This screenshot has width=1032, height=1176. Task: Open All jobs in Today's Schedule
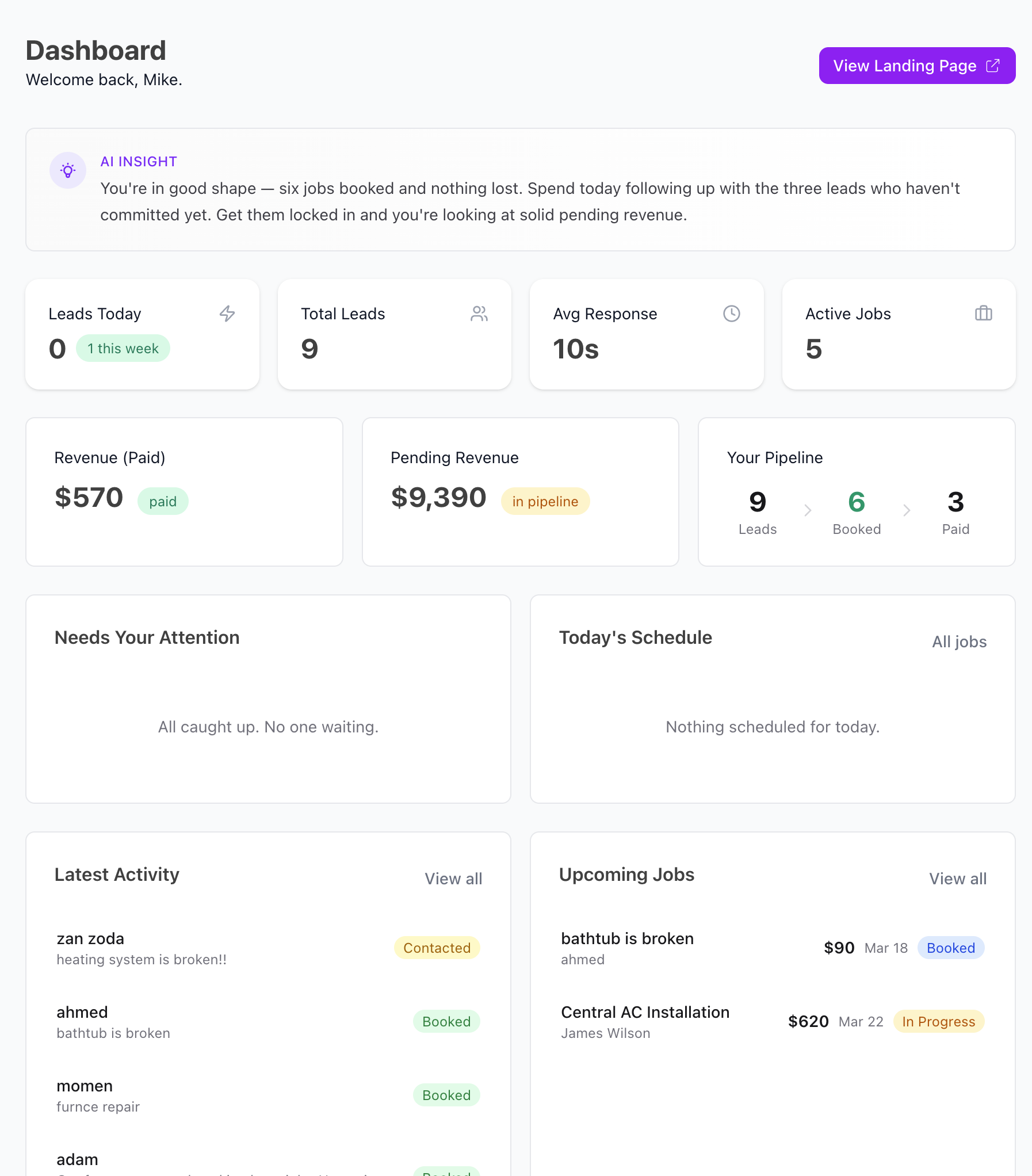coord(959,642)
